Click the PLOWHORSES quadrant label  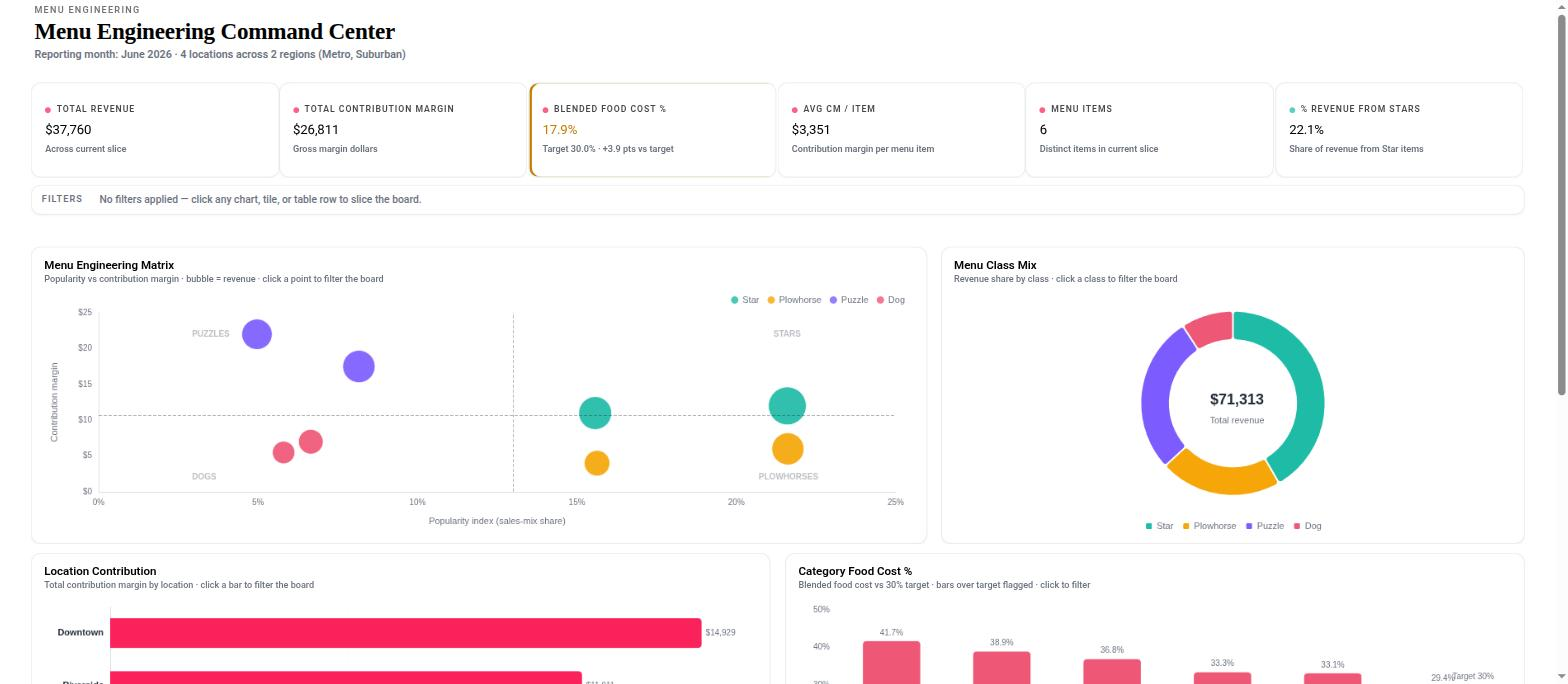pos(788,477)
